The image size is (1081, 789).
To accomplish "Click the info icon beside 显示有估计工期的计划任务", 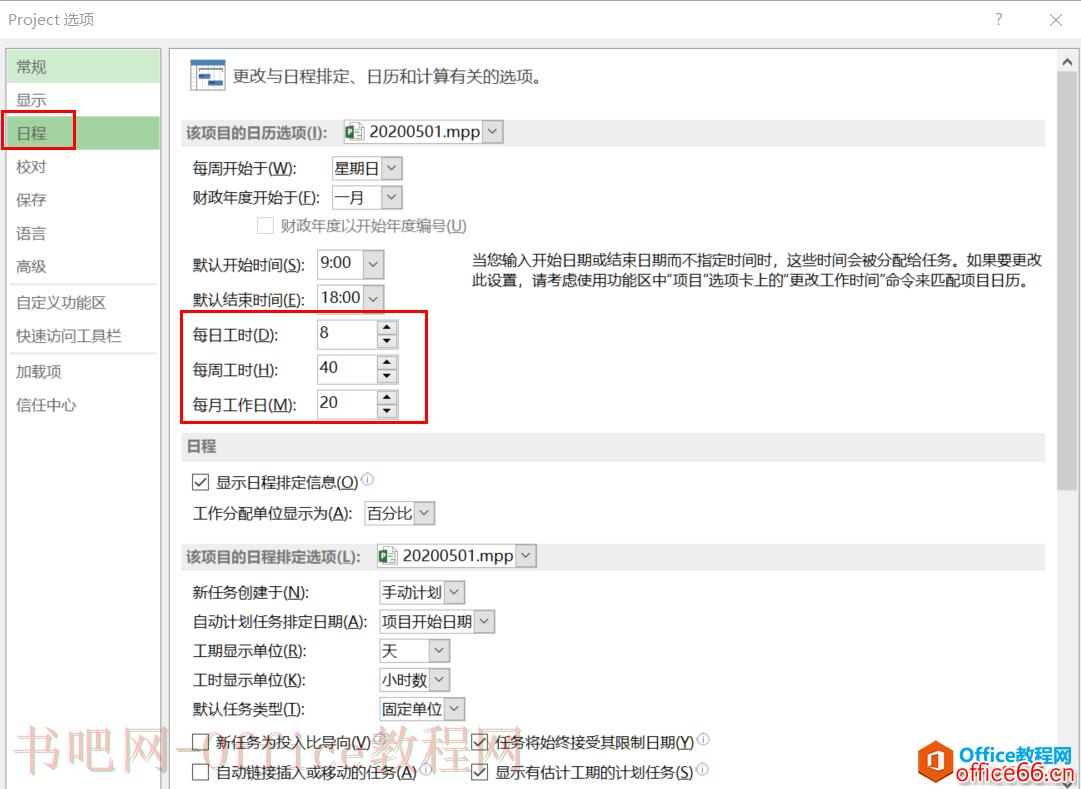I will pos(702,769).
